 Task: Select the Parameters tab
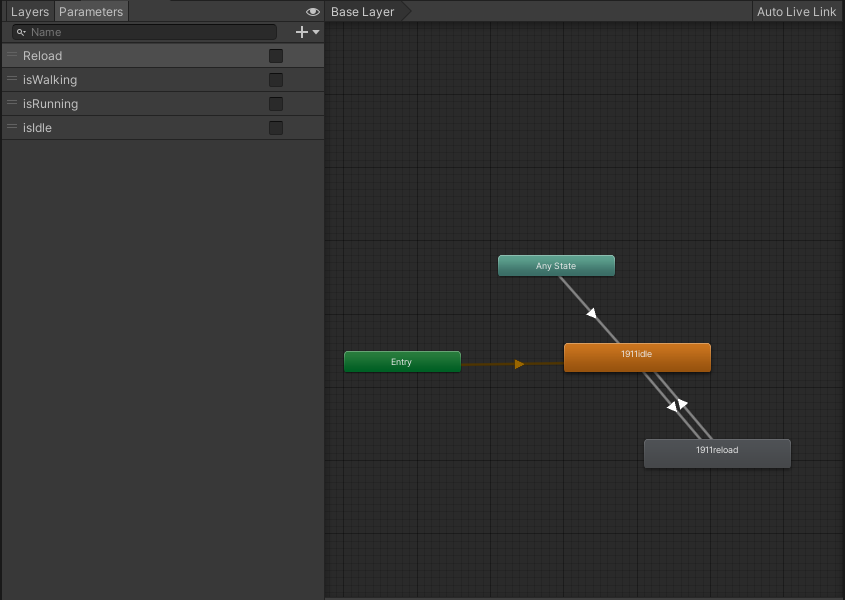[90, 11]
